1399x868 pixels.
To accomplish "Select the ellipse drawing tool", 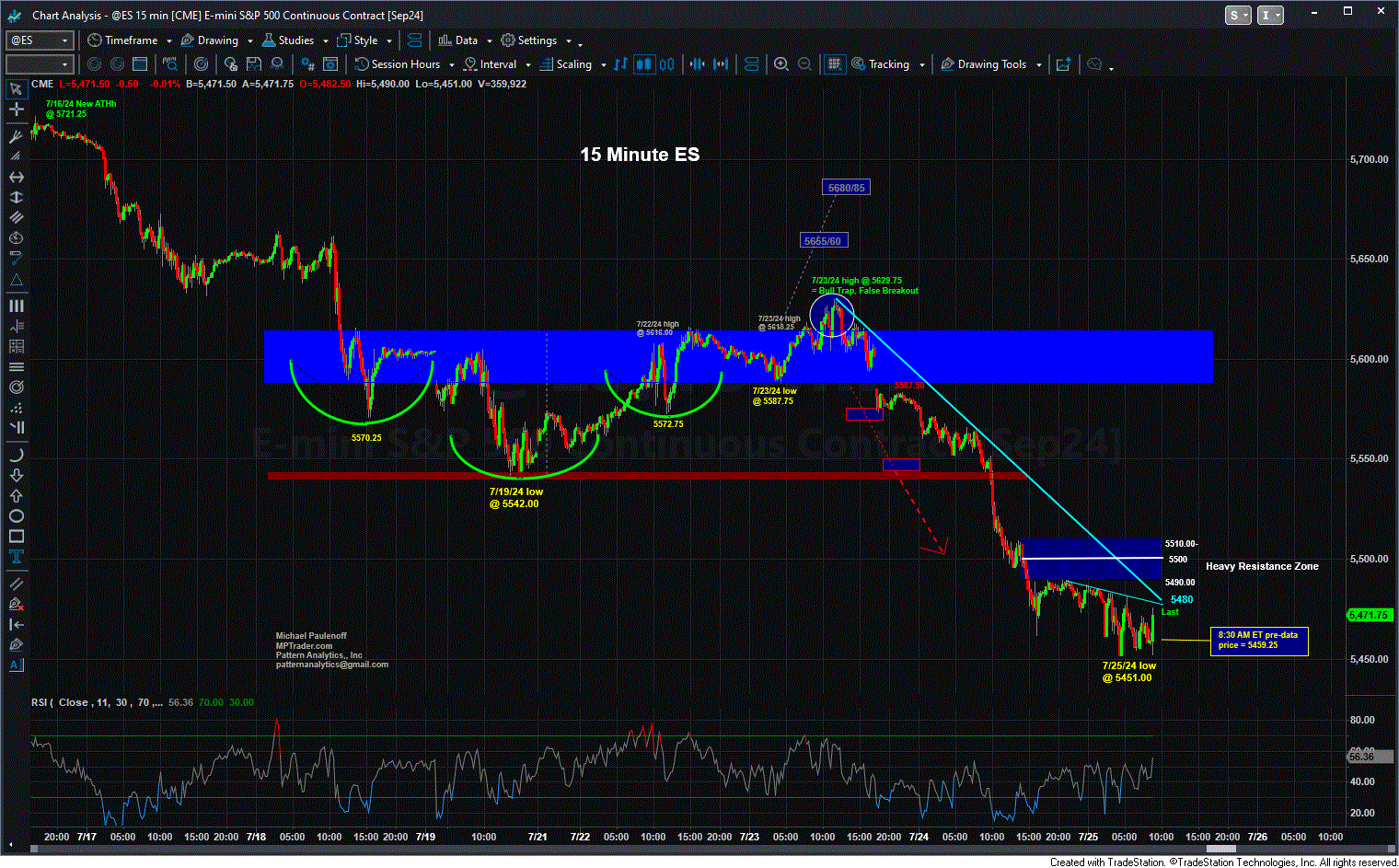I will [16, 515].
